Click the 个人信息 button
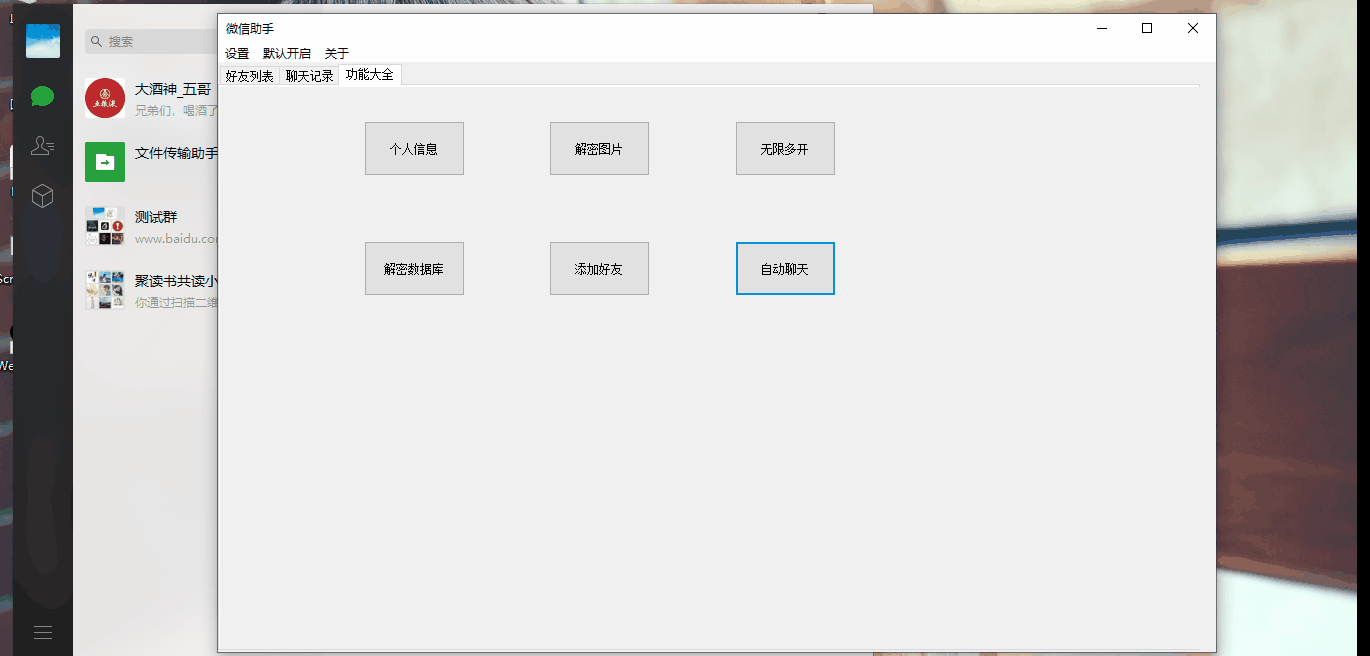The width and height of the screenshot is (1370, 656). click(x=414, y=148)
